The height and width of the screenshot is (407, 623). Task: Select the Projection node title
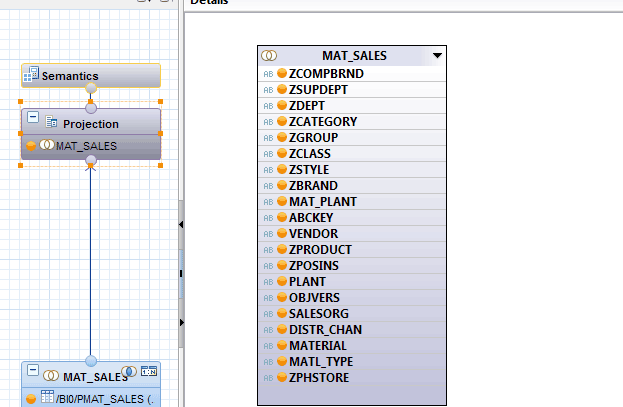point(91,124)
